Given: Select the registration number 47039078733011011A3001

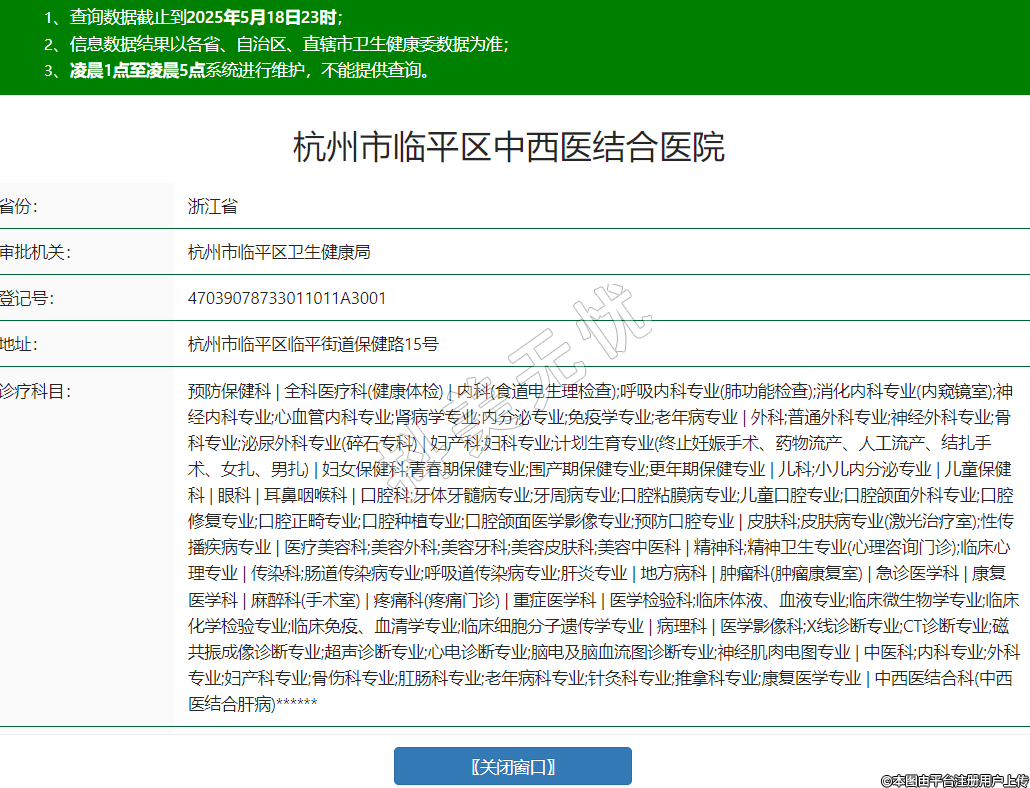Looking at the screenshot, I should tap(287, 298).
